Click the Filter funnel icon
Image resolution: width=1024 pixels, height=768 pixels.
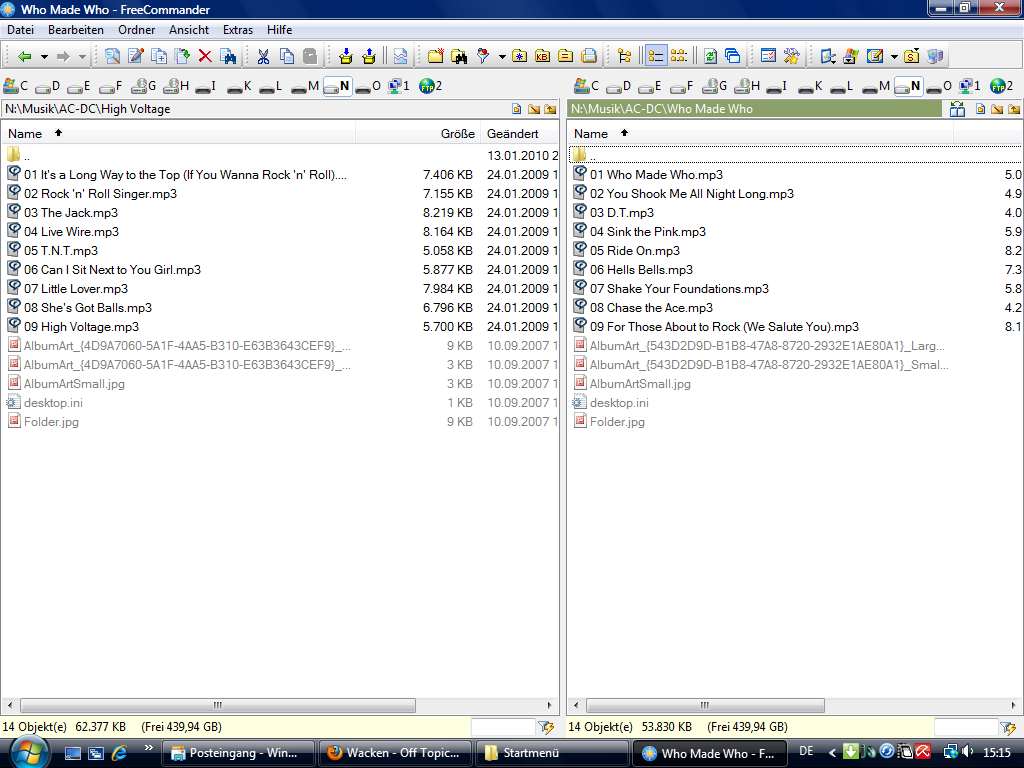pyautogui.click(x=483, y=56)
